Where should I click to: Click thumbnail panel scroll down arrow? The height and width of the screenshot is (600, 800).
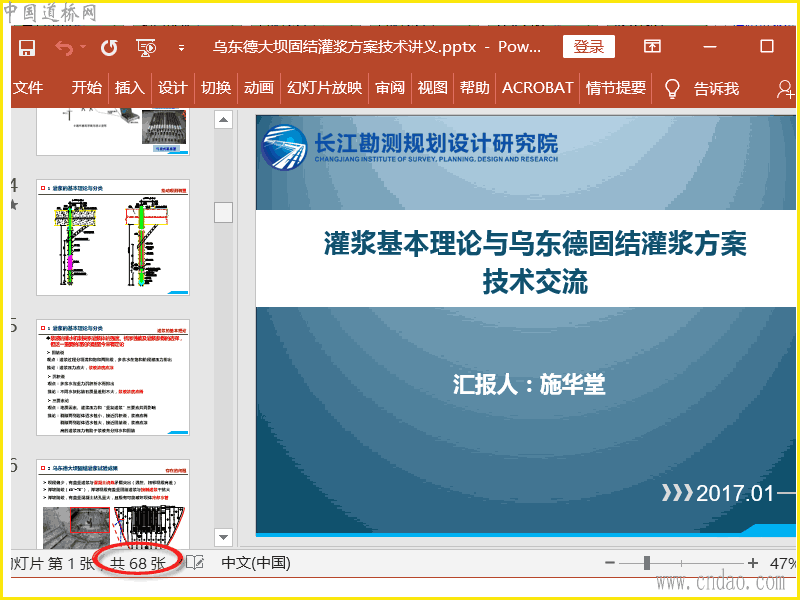click(x=223, y=537)
